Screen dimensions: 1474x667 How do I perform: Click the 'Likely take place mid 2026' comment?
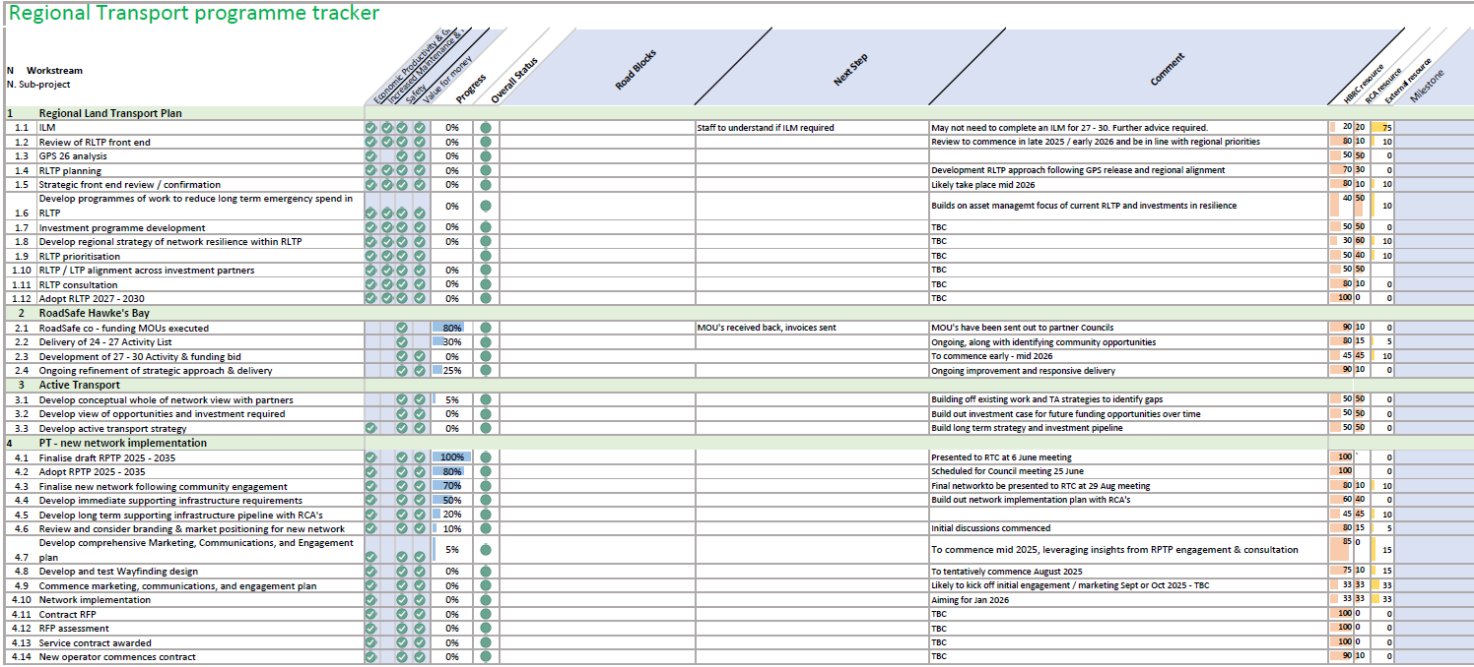point(983,185)
